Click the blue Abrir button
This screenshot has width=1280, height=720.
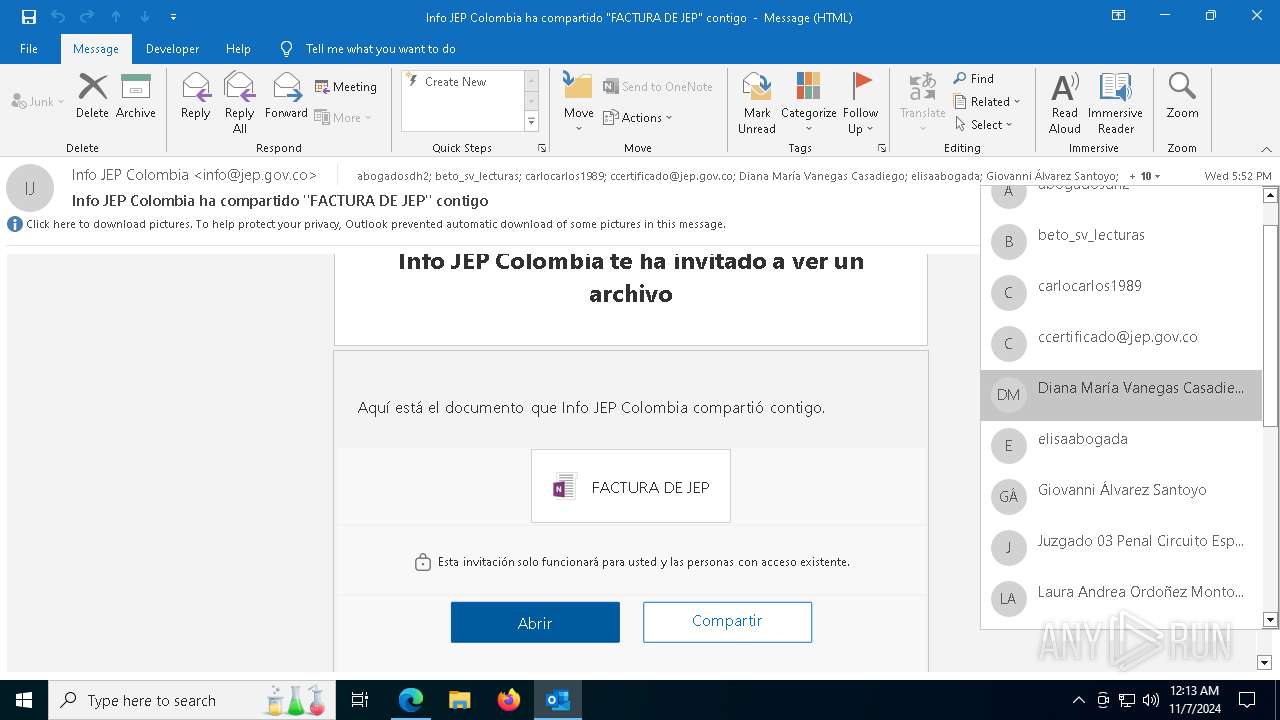(535, 622)
